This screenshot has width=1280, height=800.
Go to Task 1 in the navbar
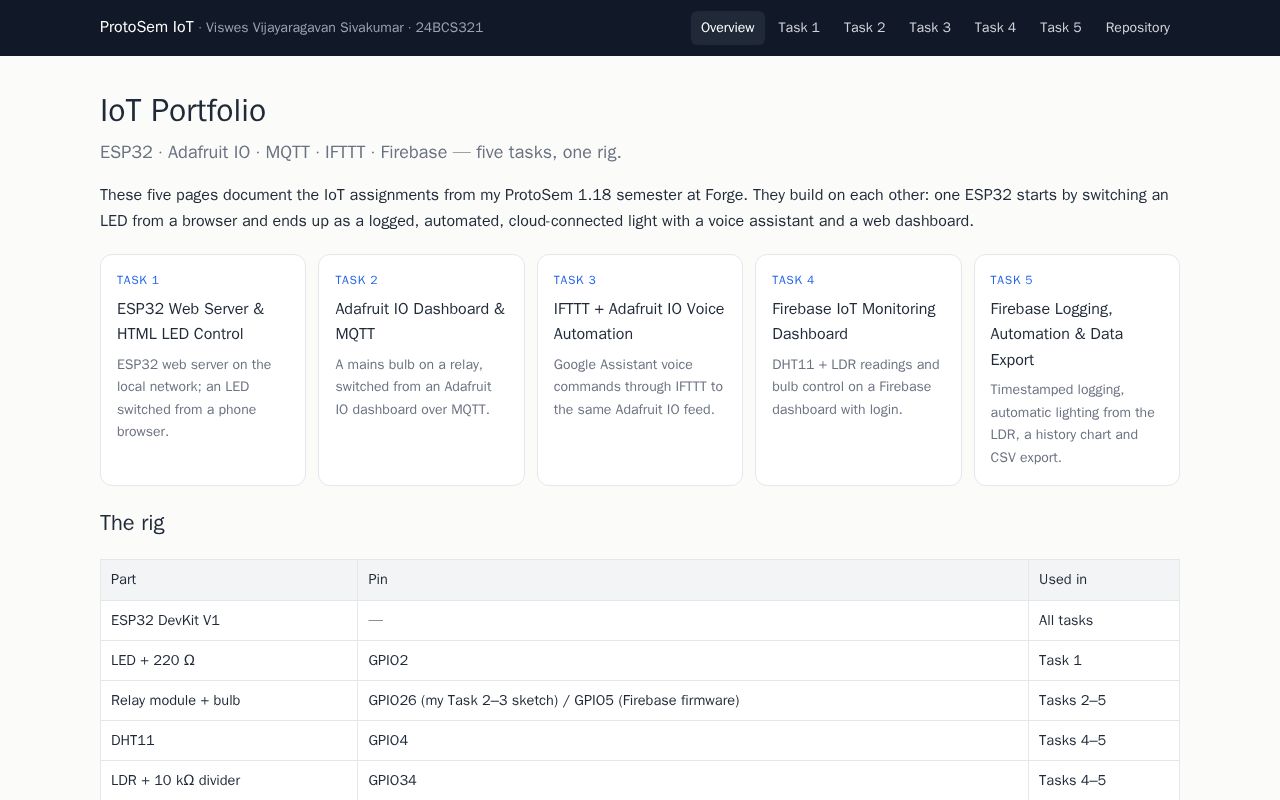click(x=799, y=28)
